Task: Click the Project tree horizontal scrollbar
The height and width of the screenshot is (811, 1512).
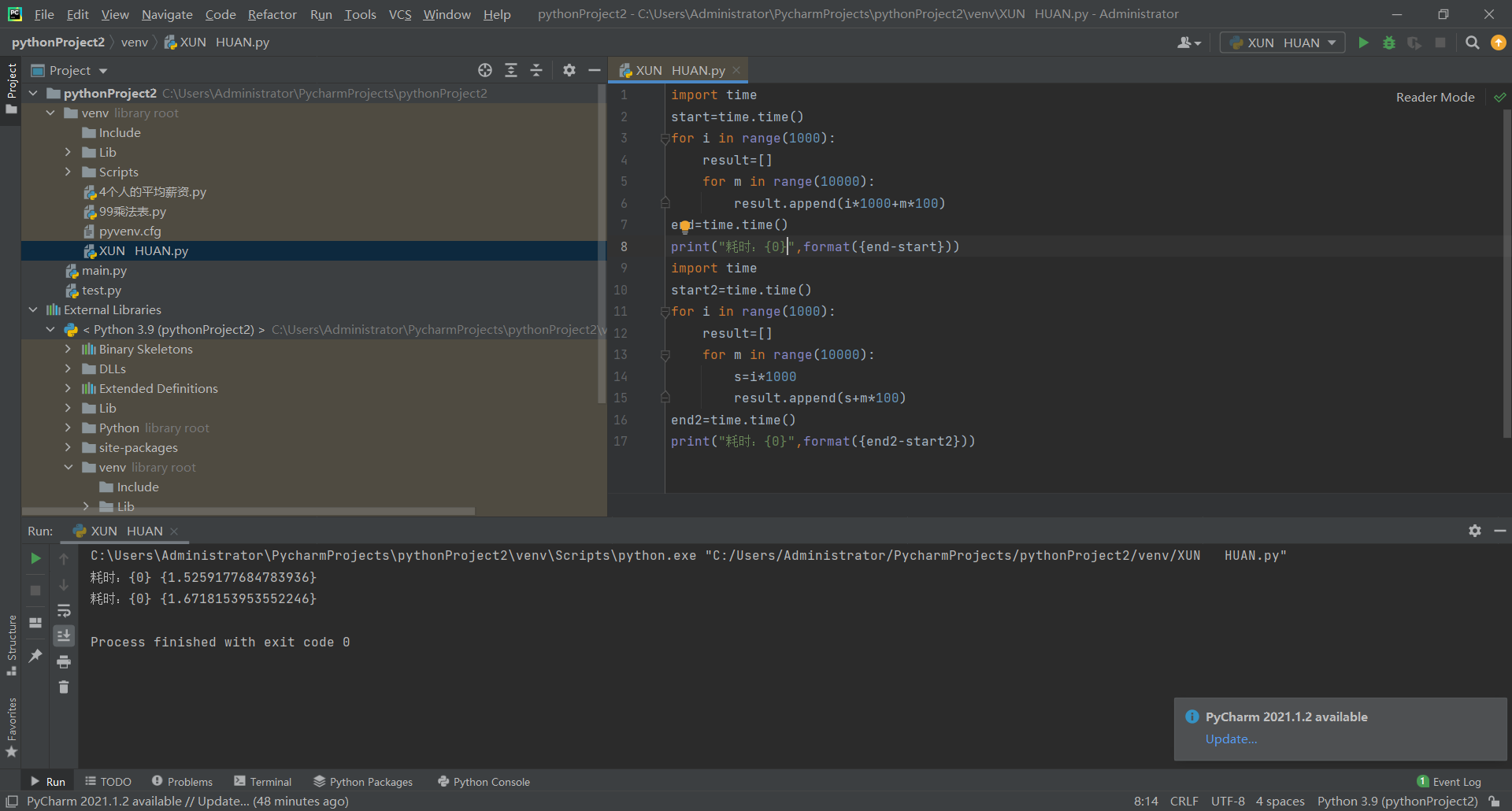Action: 249,511
